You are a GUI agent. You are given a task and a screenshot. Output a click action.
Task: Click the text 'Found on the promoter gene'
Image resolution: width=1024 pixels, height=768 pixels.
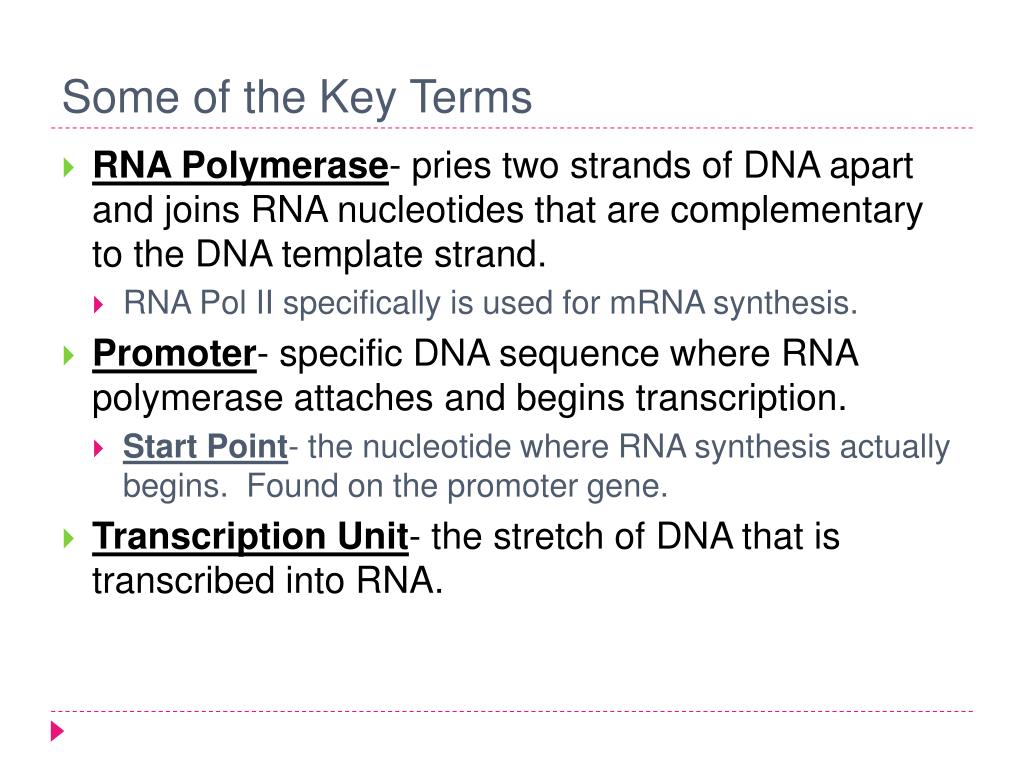(x=457, y=487)
